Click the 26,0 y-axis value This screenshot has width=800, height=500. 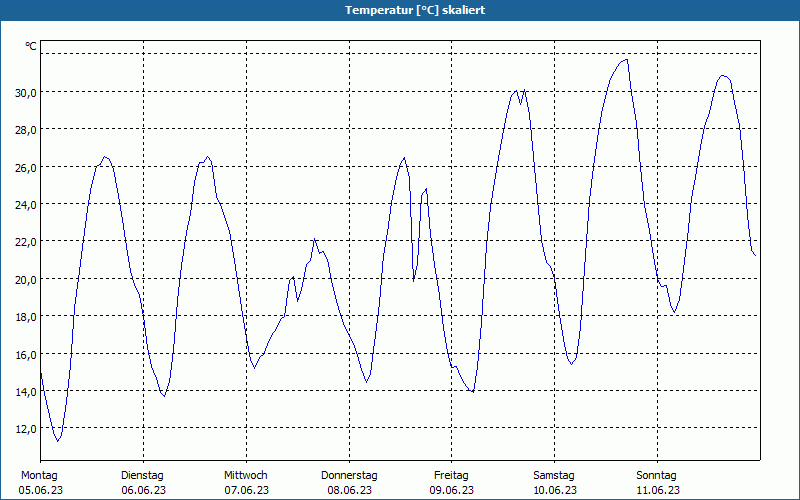click(x=25, y=167)
